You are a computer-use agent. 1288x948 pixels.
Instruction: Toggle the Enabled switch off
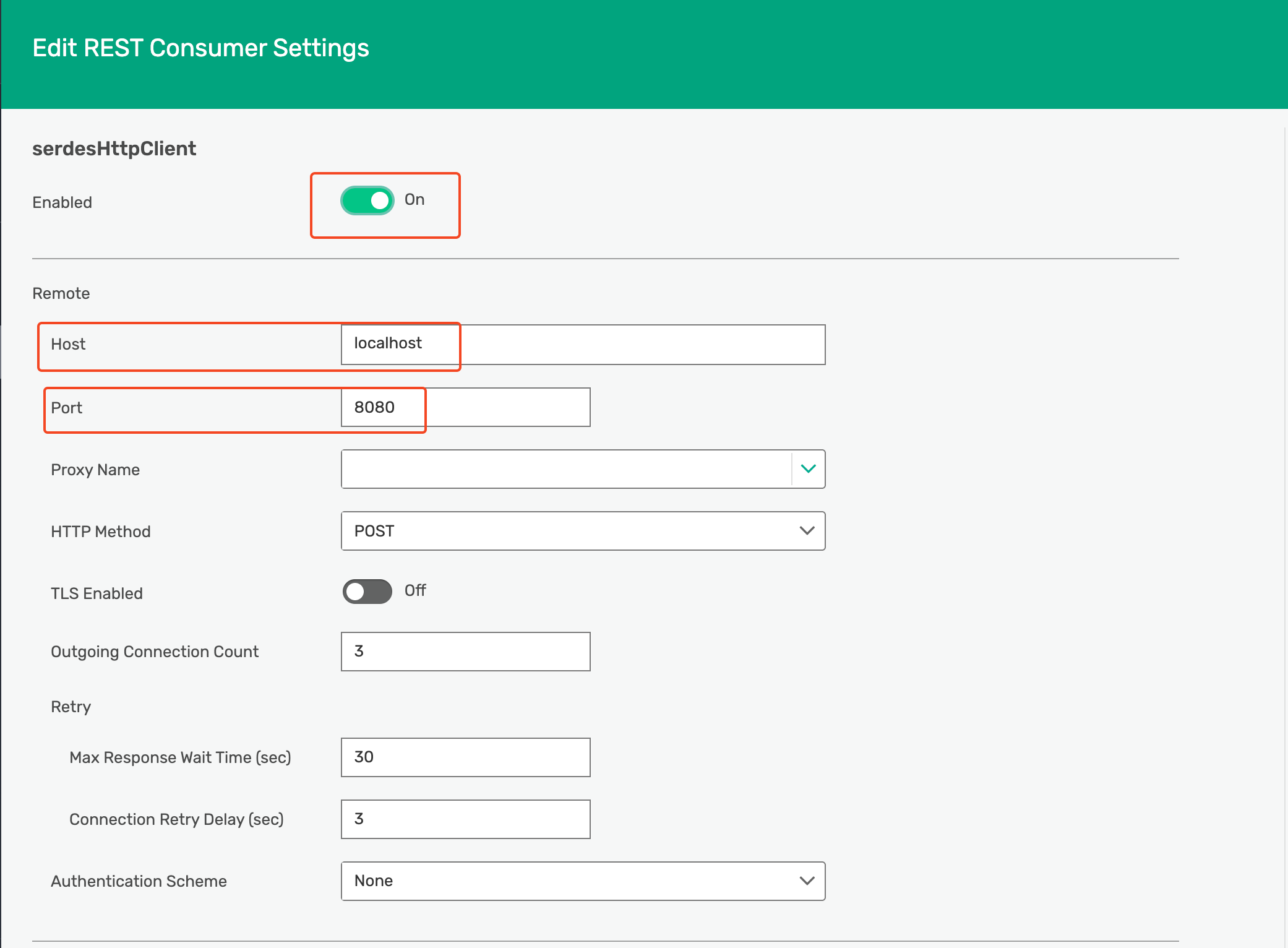click(367, 200)
